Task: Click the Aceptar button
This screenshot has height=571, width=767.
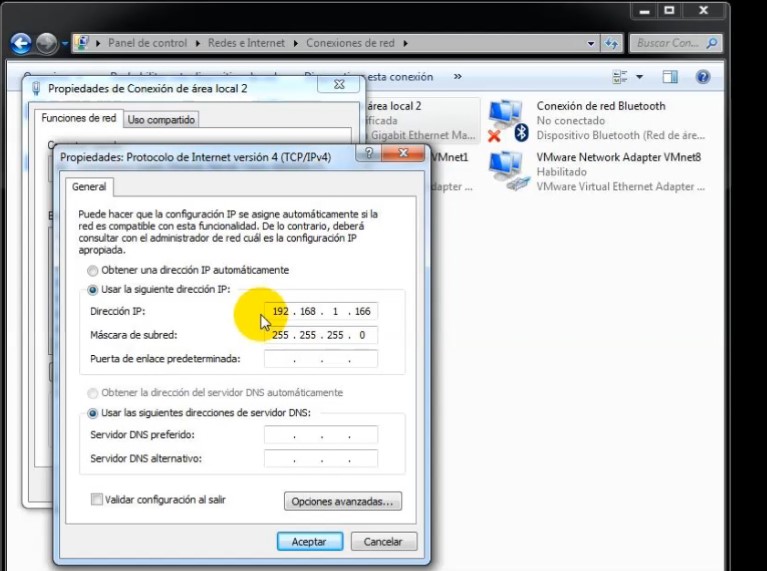Action: (310, 542)
